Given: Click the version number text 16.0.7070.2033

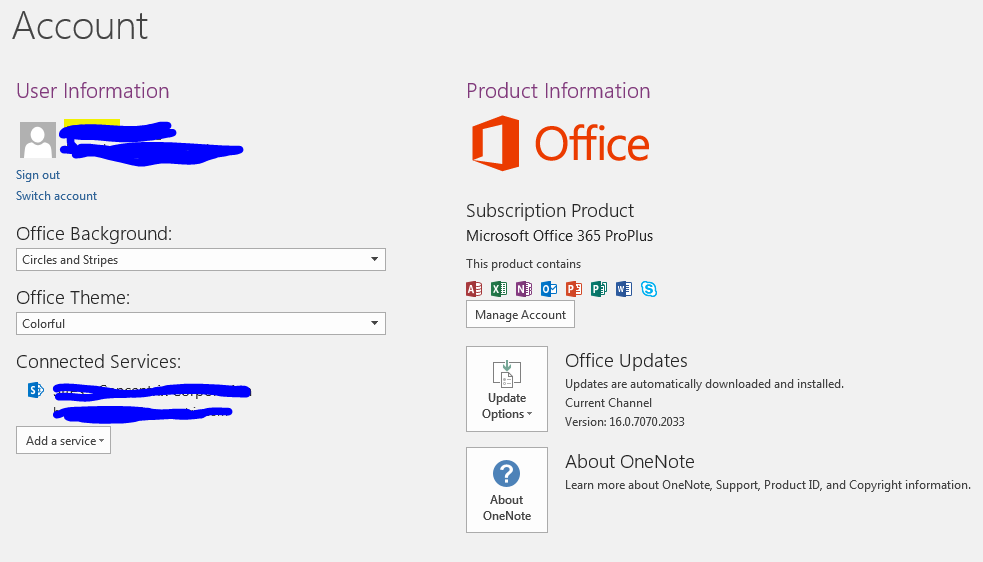Looking at the screenshot, I should [646, 422].
